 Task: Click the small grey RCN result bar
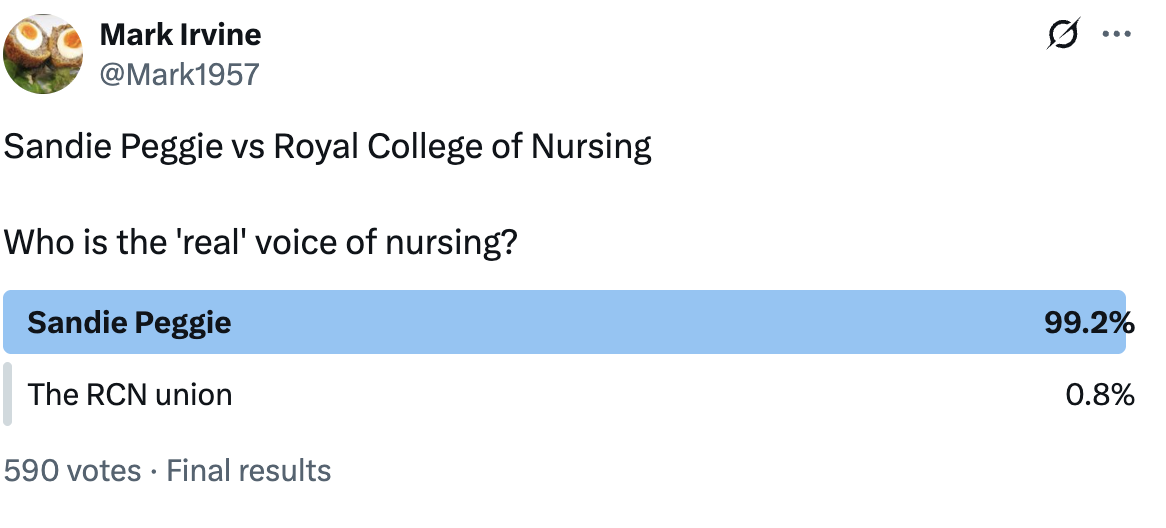[x=8, y=395]
